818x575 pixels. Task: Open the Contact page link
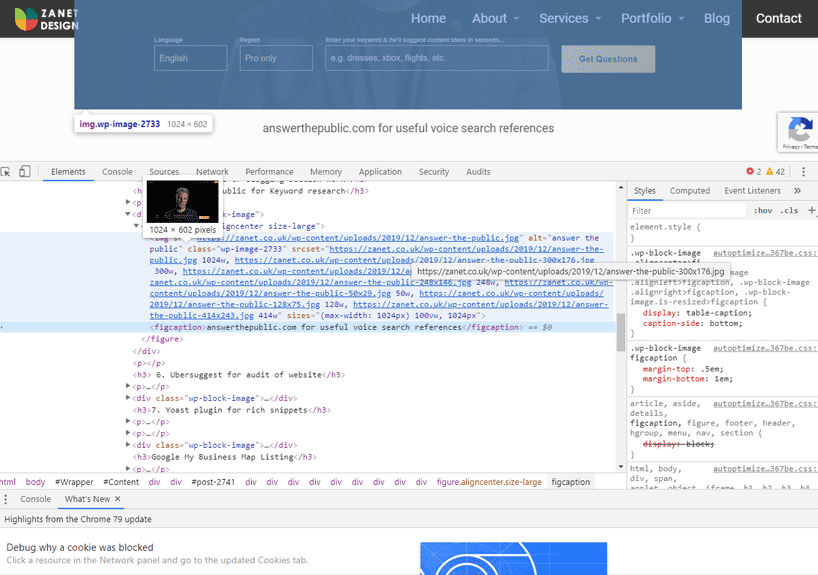pyautogui.click(x=778, y=18)
